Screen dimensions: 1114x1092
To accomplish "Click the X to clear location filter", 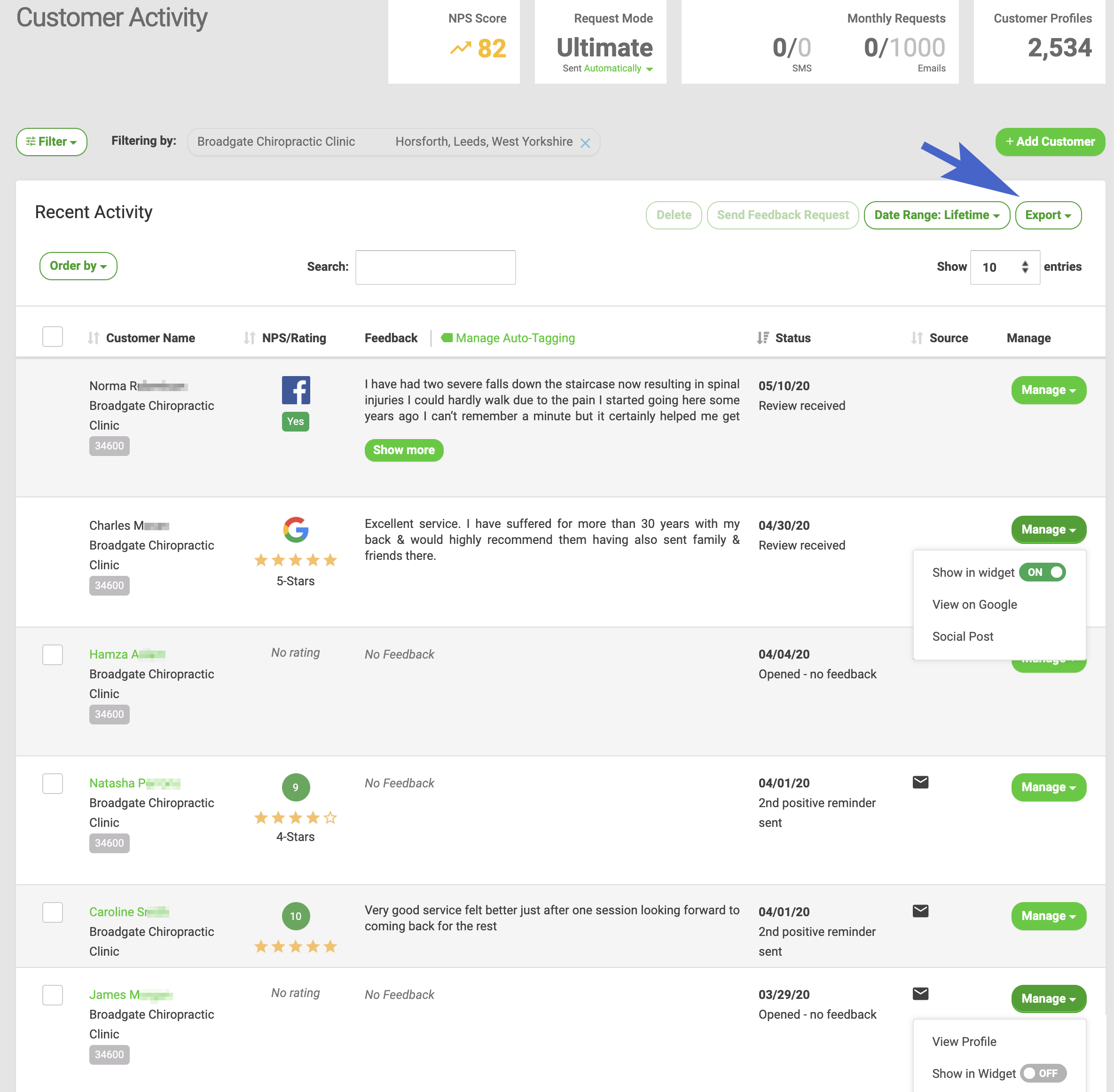I will pyautogui.click(x=585, y=143).
